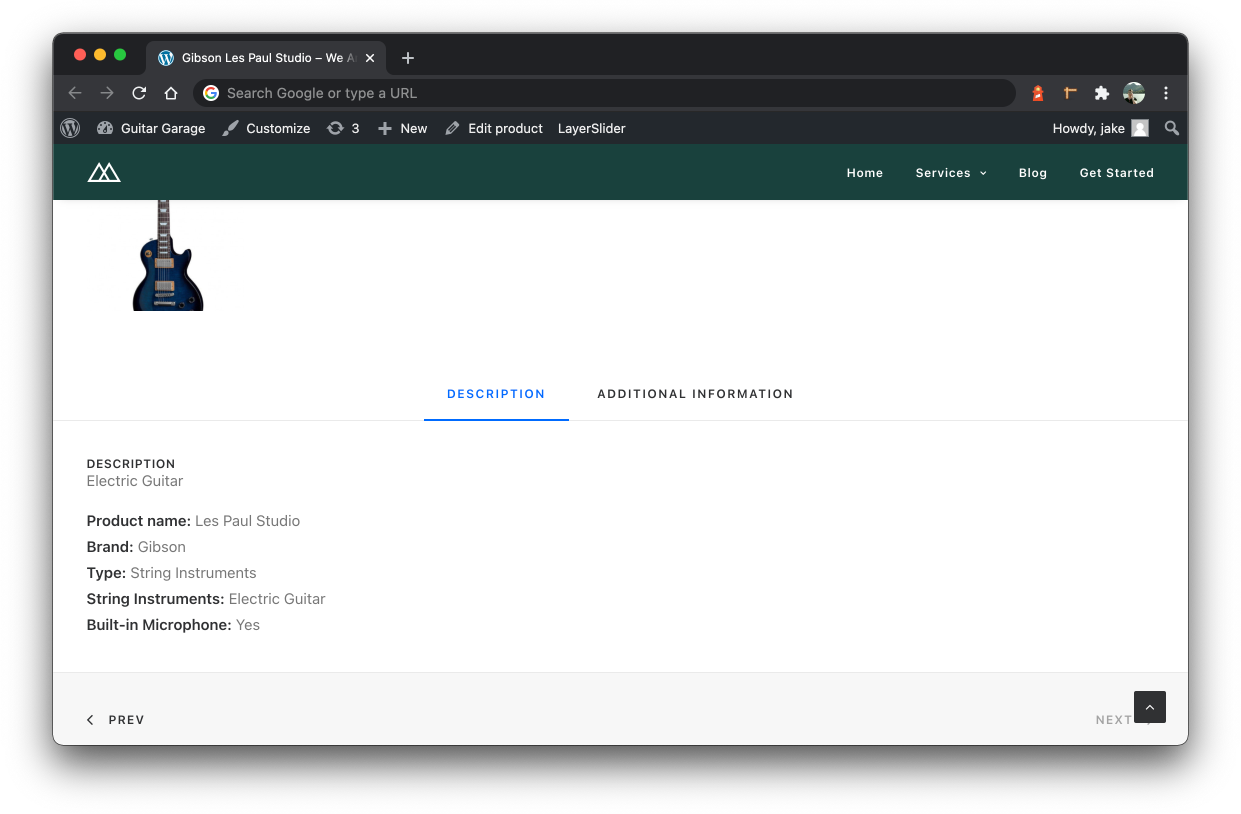Click the plus icon next to New
The width and height of the screenshot is (1241, 814).
[x=385, y=128]
